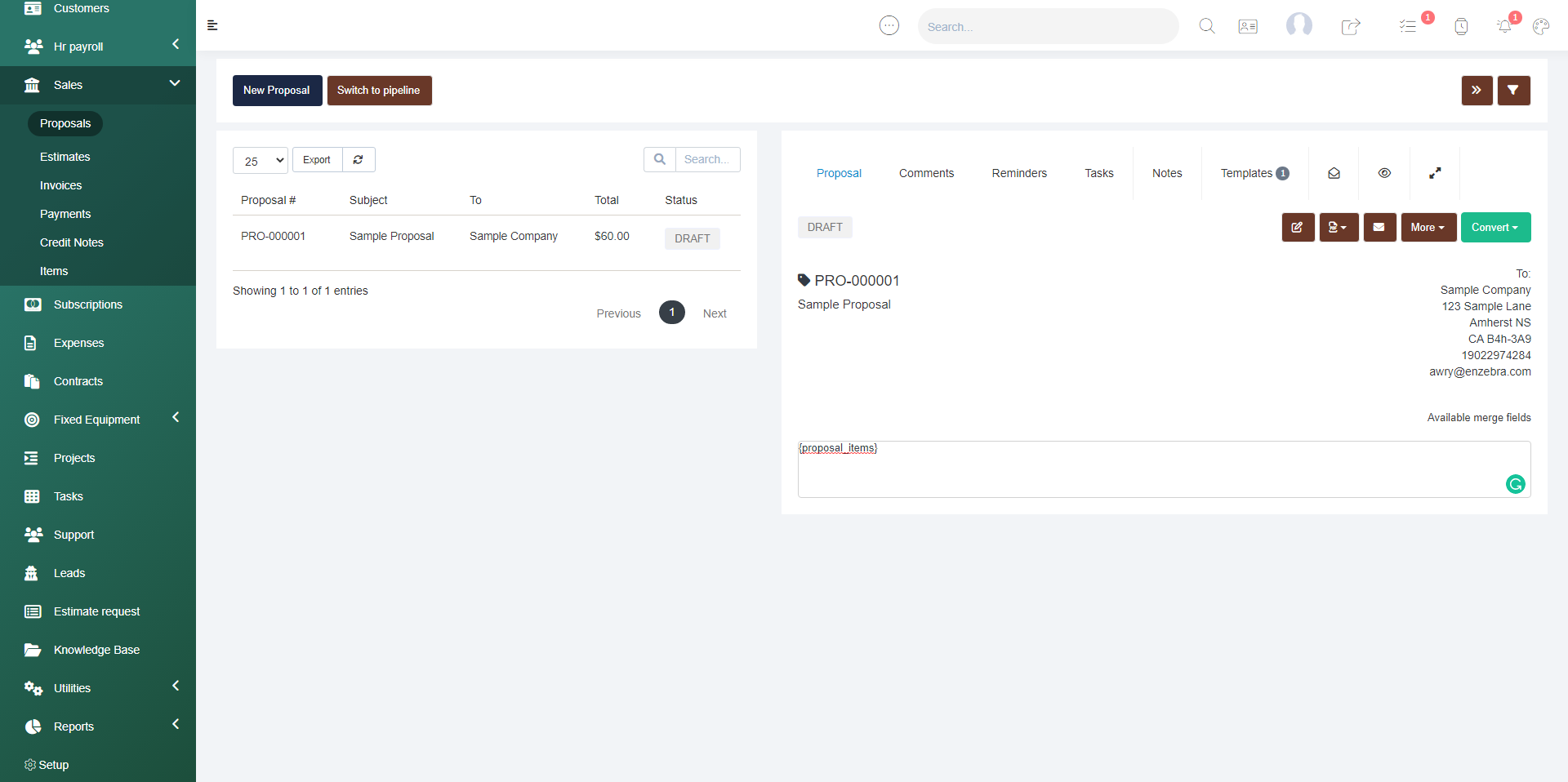Toggle proposal view with eye icon
The image size is (1568, 782).
click(x=1384, y=173)
